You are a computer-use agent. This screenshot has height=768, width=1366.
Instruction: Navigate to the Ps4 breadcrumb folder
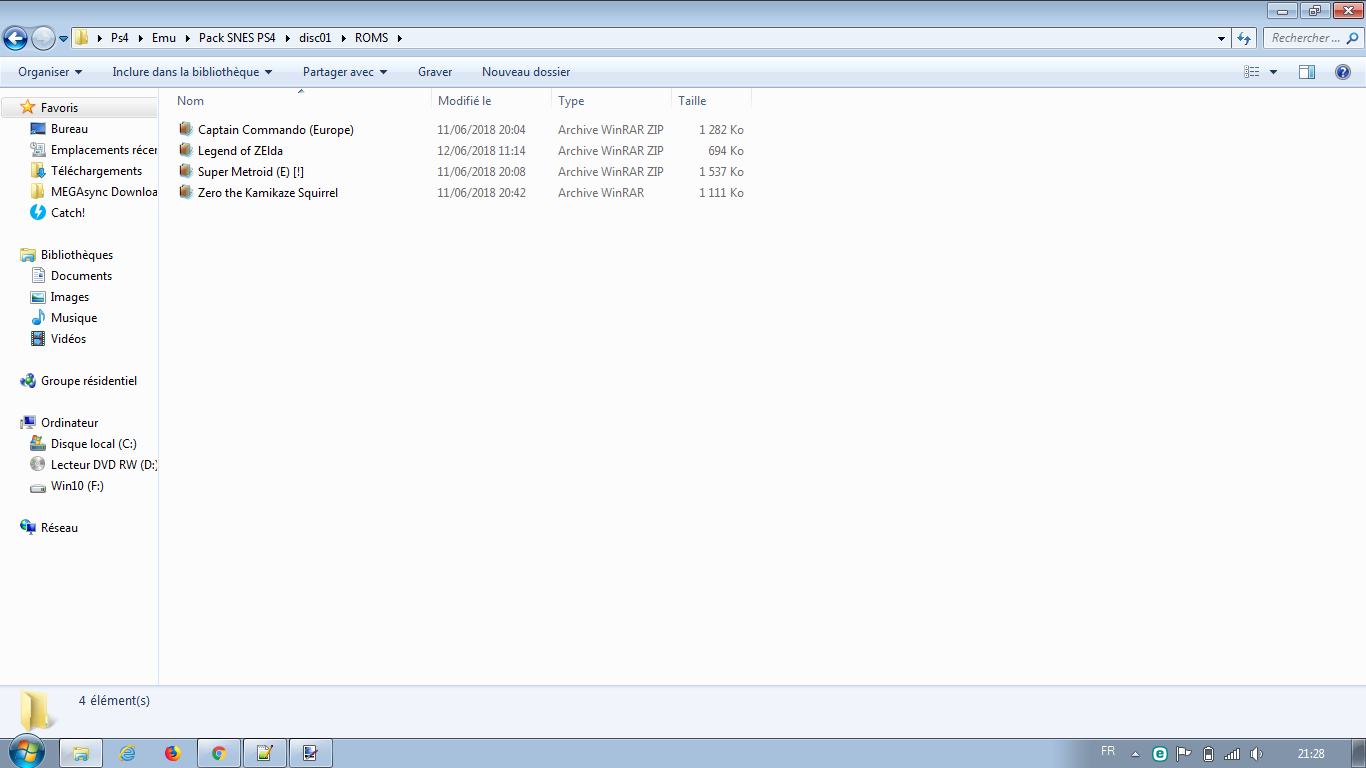120,38
